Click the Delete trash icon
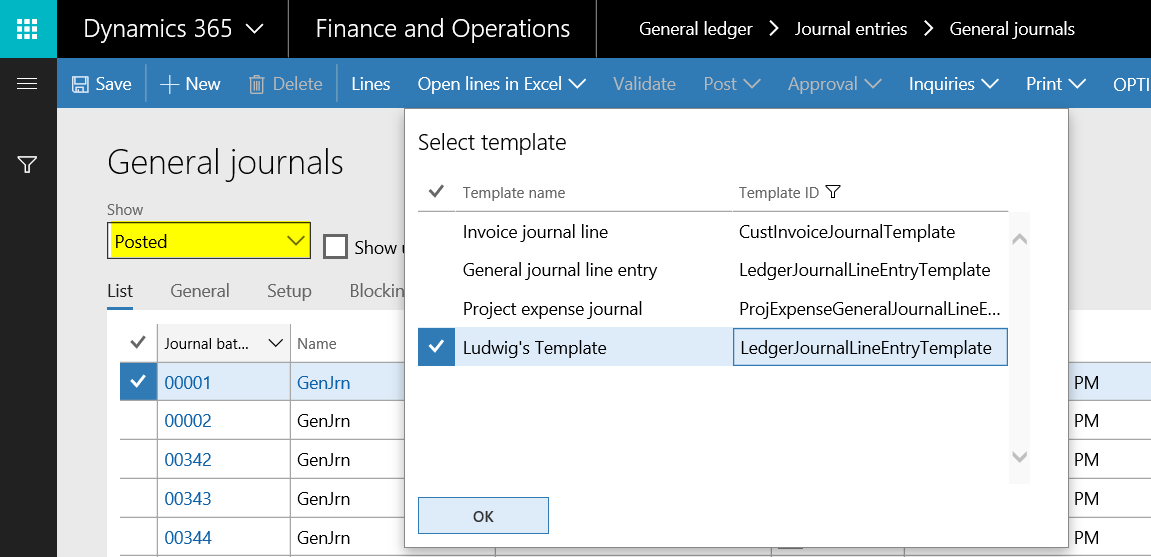The image size is (1151, 557). point(257,84)
